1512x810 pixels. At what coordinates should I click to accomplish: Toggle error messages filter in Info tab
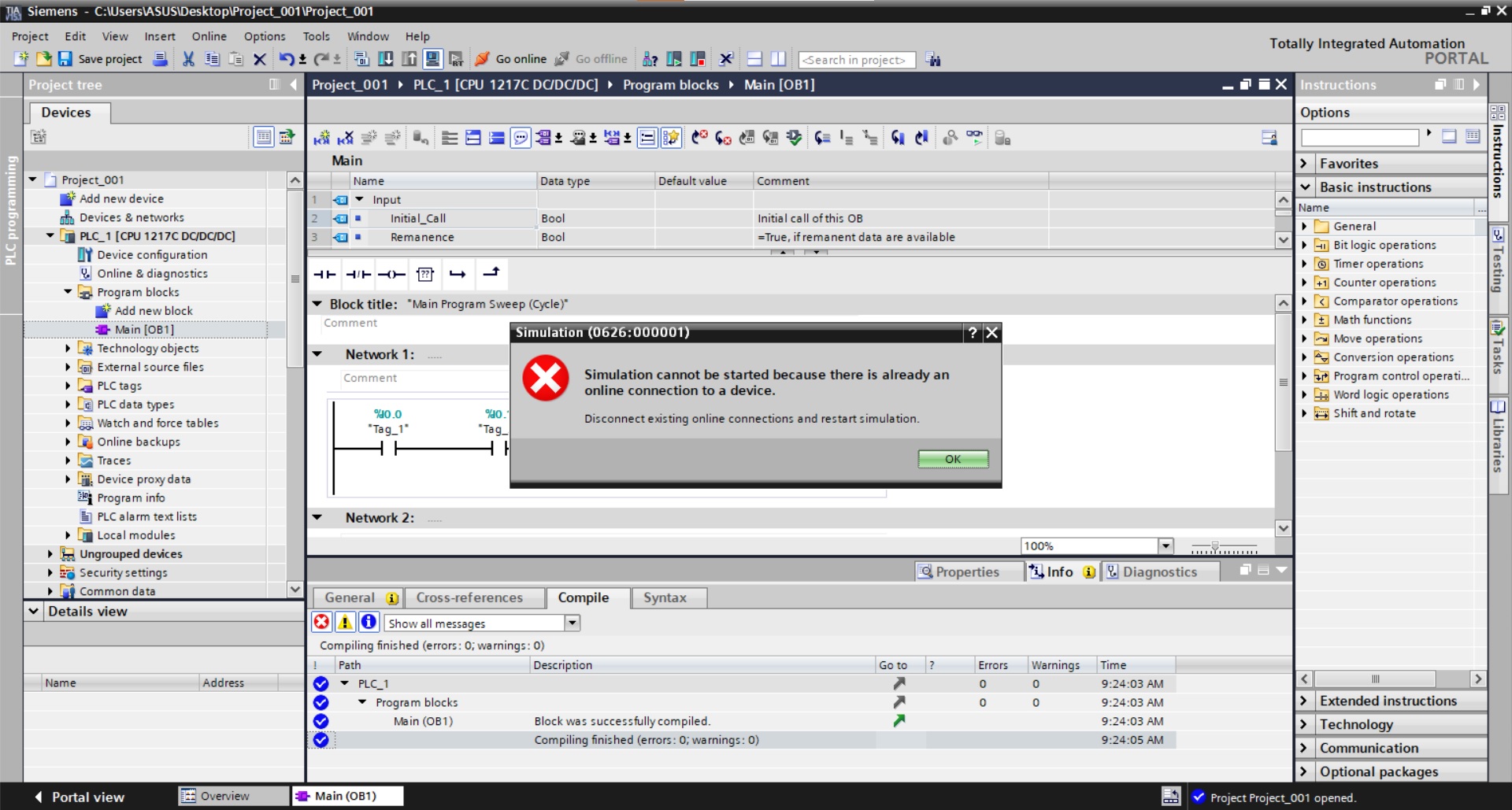321,623
